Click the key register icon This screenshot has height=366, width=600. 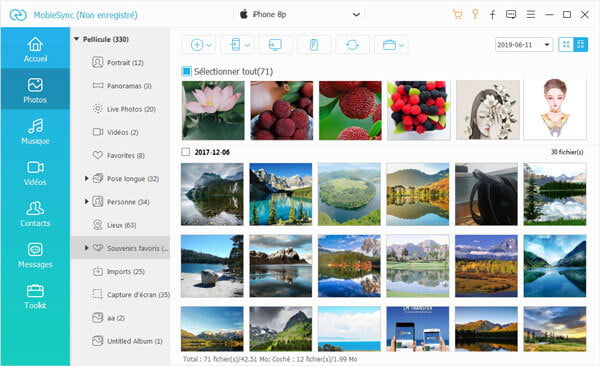[x=475, y=15]
